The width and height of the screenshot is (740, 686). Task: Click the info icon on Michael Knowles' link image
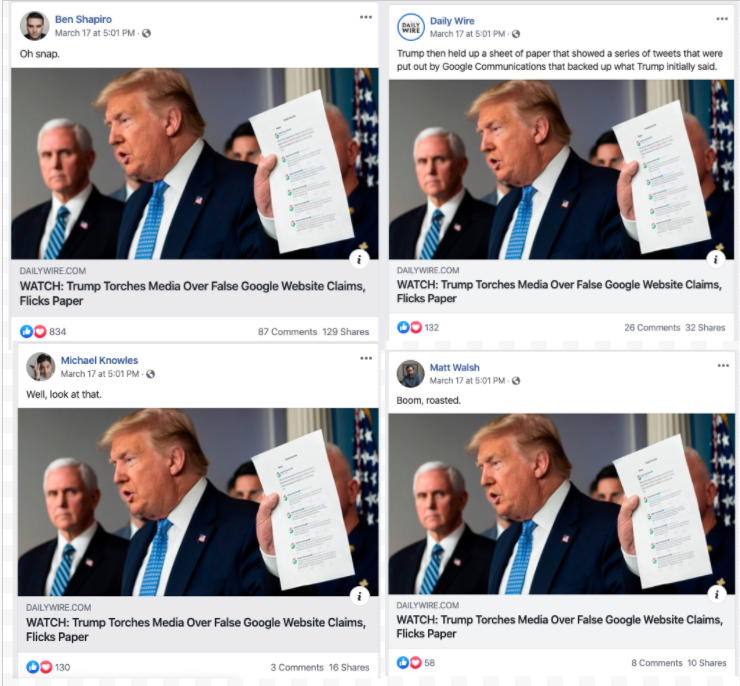(x=360, y=596)
